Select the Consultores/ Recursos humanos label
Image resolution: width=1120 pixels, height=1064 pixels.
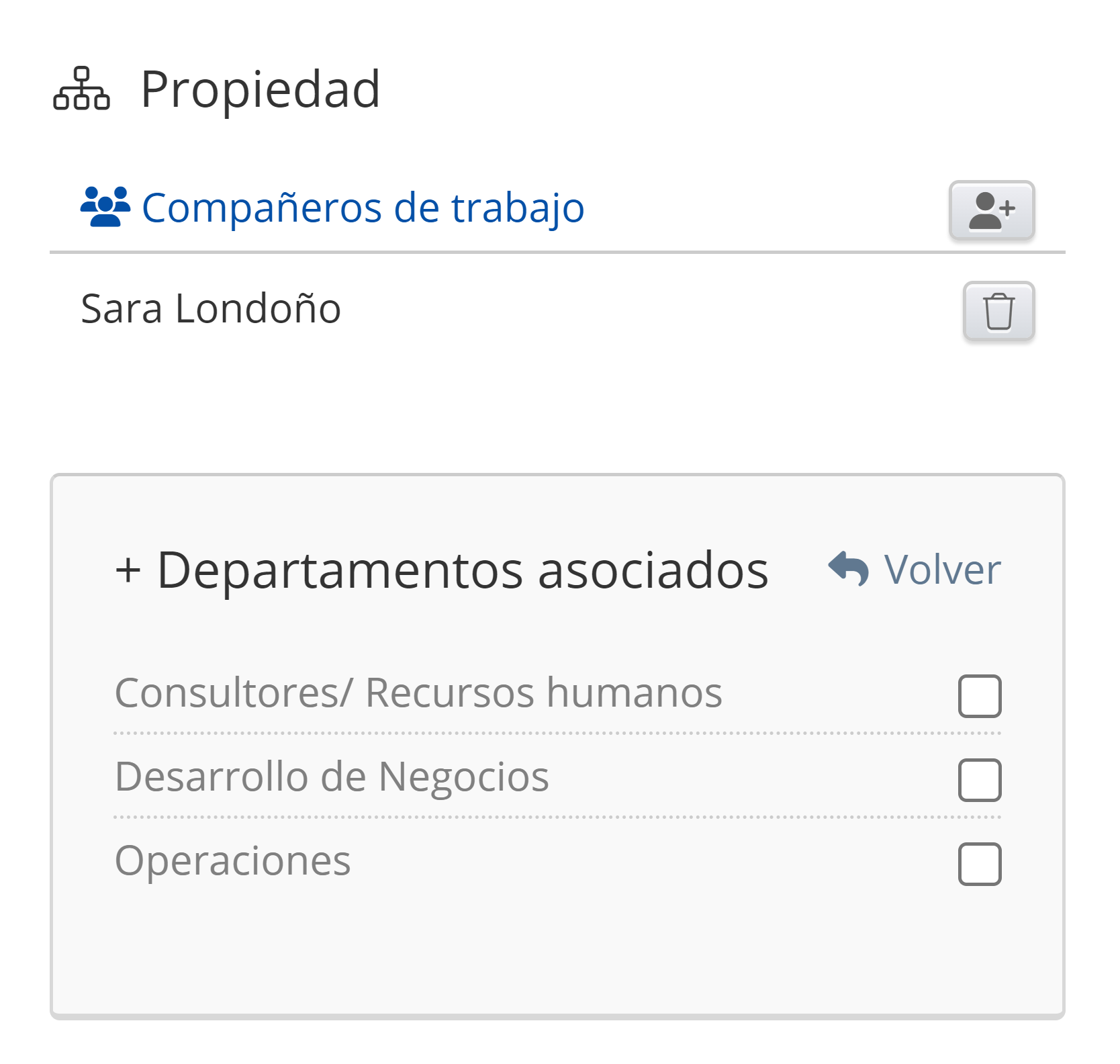click(418, 693)
